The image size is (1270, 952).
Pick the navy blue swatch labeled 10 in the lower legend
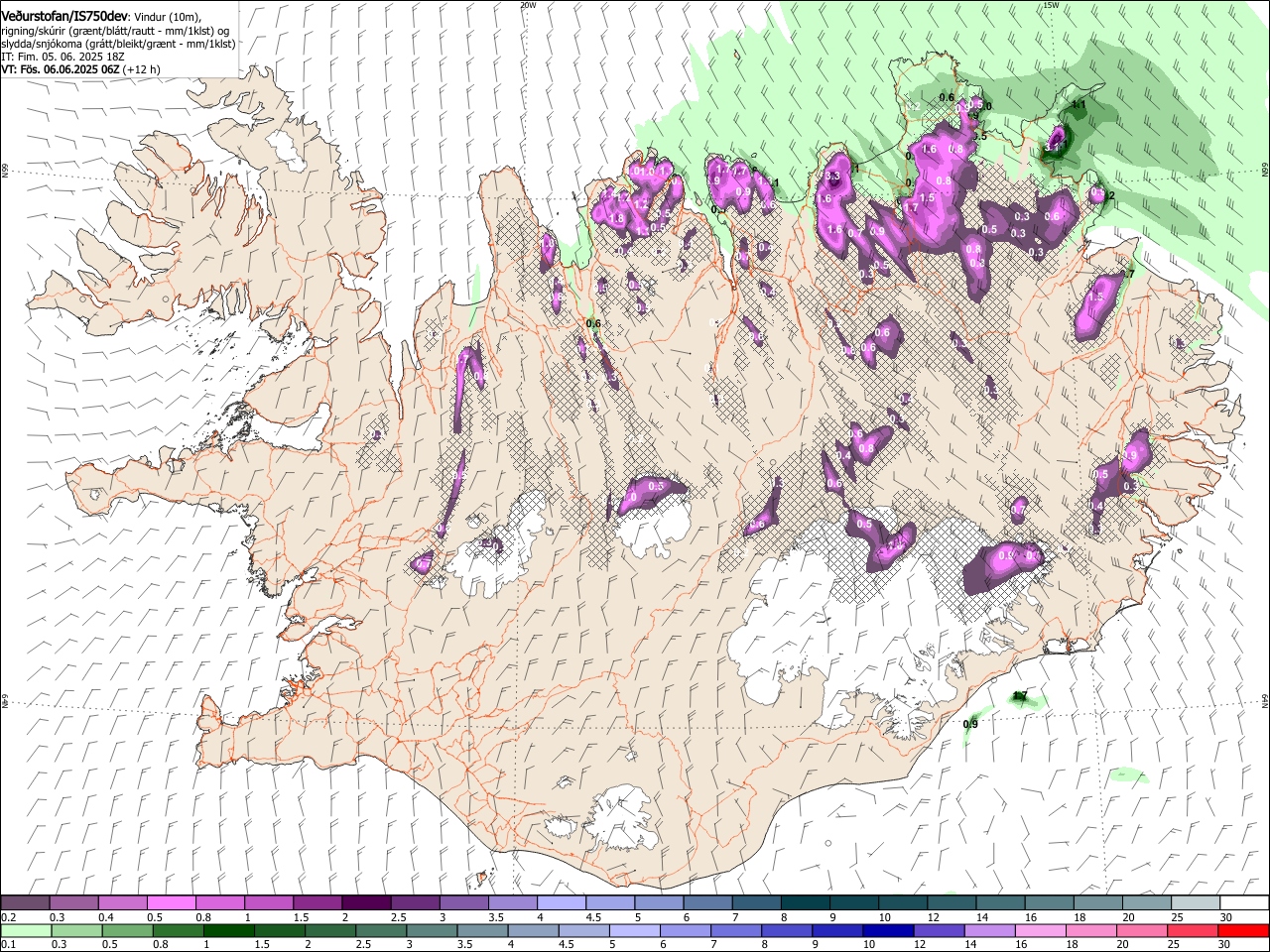point(888,931)
